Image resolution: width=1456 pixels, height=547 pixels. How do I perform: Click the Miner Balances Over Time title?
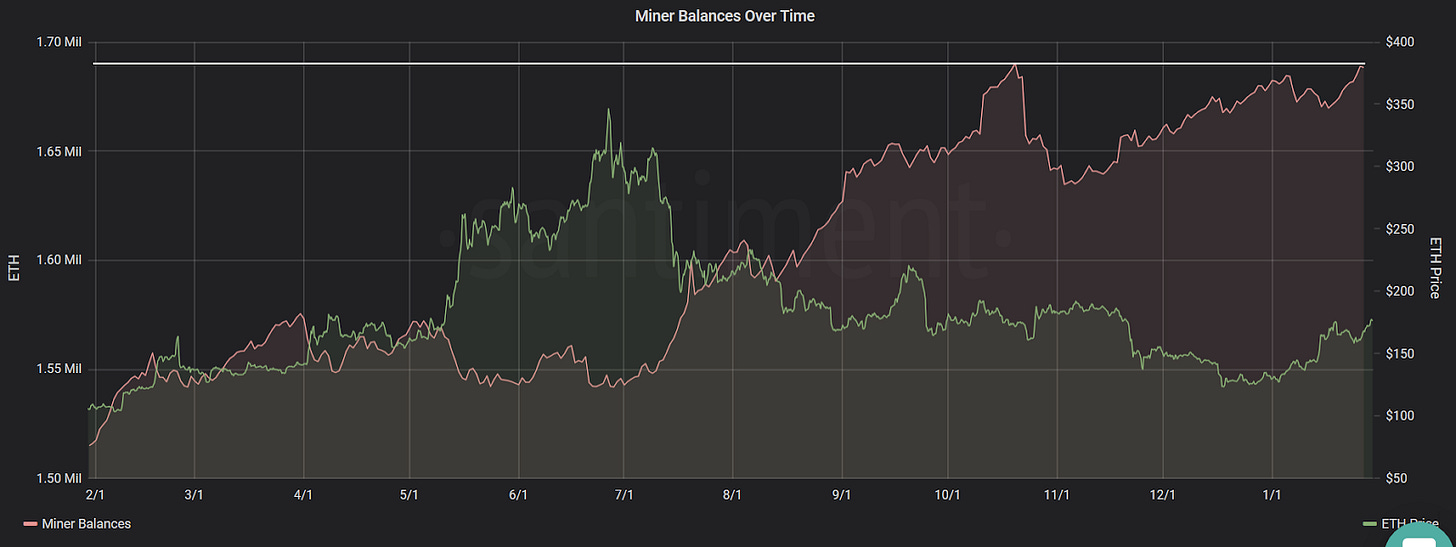(725, 16)
